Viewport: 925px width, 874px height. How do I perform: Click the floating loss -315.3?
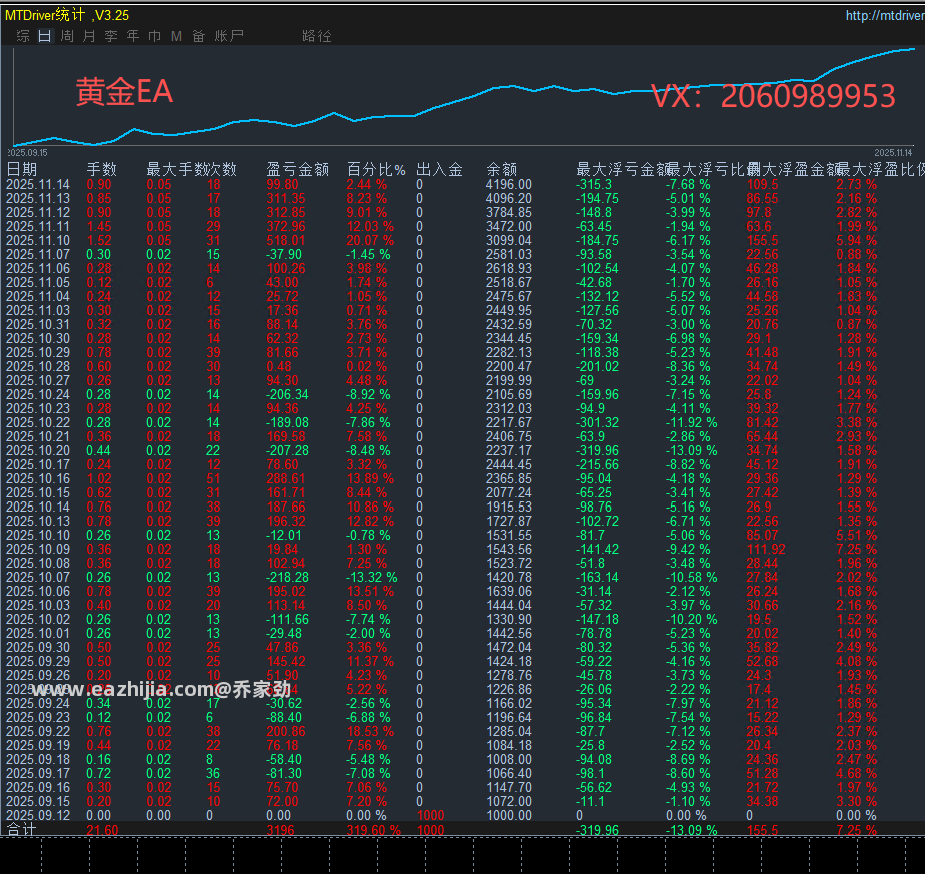593,185
